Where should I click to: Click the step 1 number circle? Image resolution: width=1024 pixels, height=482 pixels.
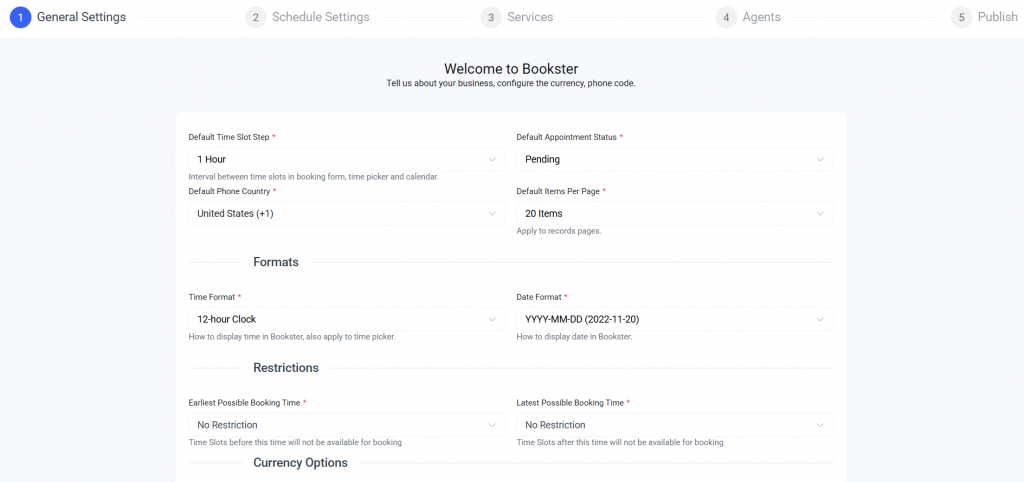pyautogui.click(x=21, y=18)
